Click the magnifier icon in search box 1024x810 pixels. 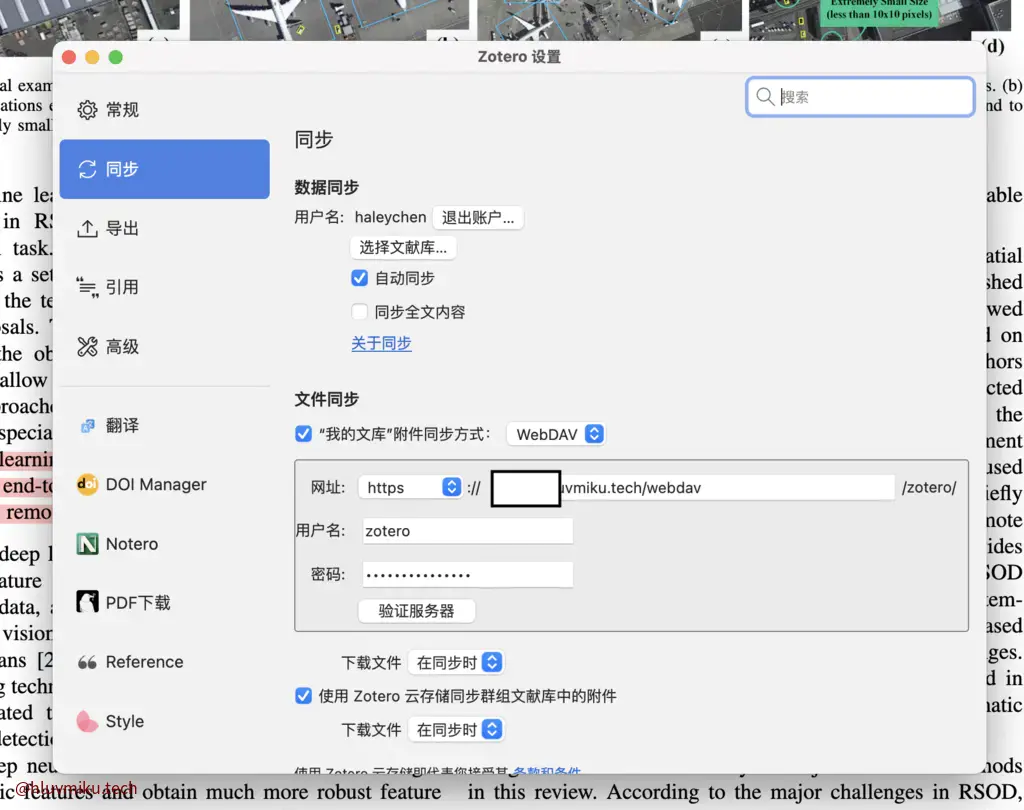pos(765,97)
